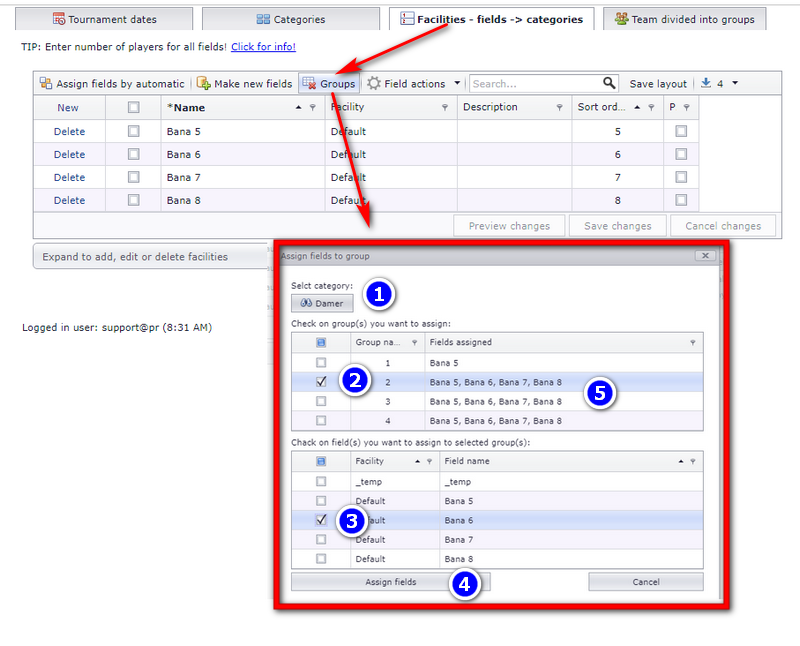The height and width of the screenshot is (646, 800).
Task: Toggle select-all in the groups grid header
Action: (x=321, y=342)
